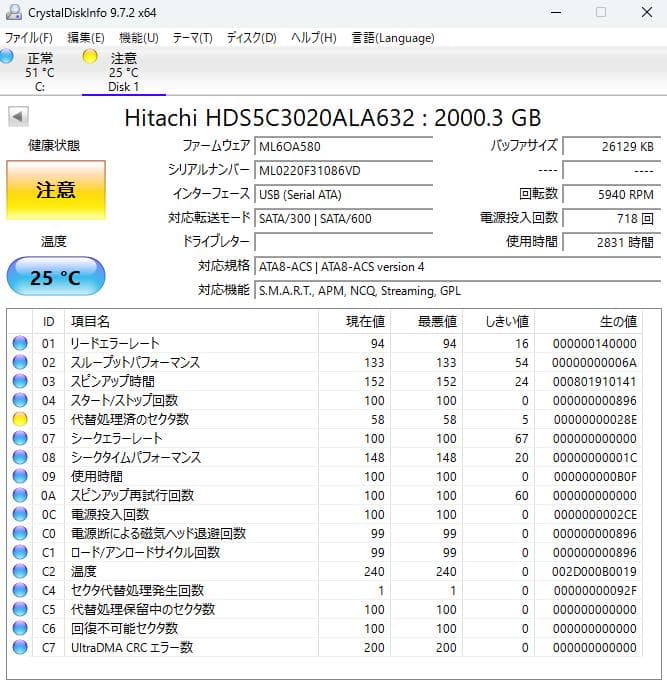This screenshot has width=667, height=683.
Task: Click the yellow 注意 health status button
Action: (56, 190)
